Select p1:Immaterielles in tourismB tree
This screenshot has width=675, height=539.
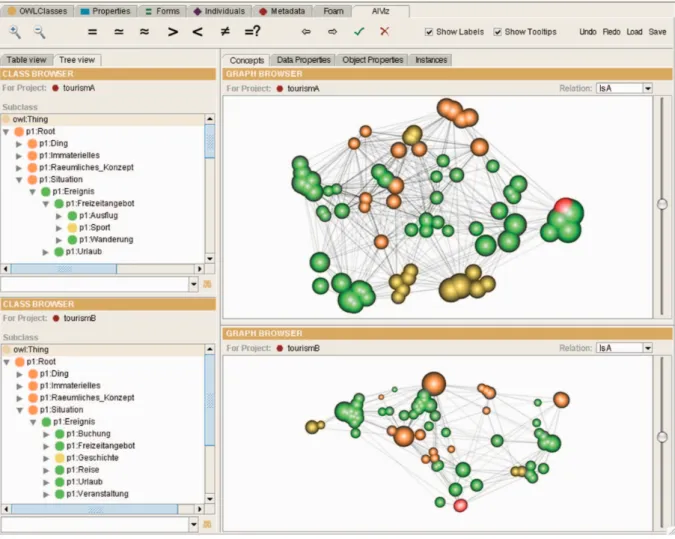[70, 386]
